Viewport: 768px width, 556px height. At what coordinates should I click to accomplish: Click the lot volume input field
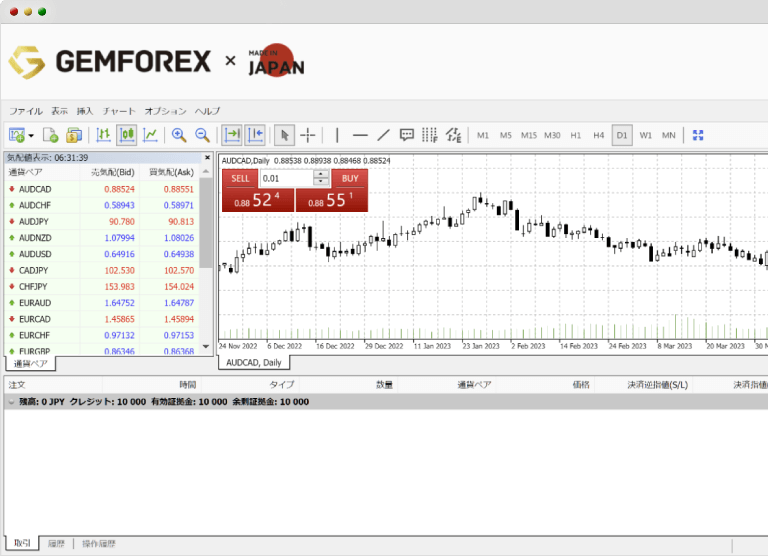(286, 178)
